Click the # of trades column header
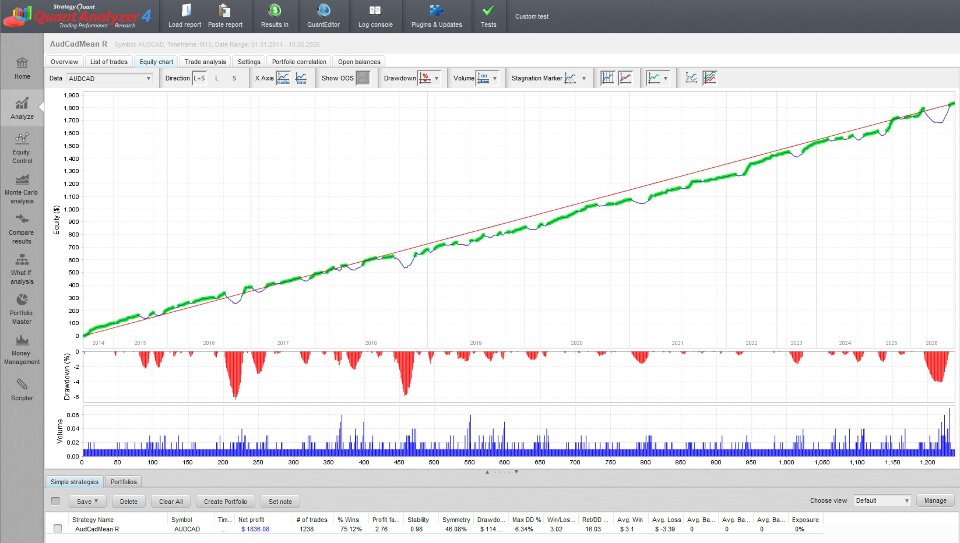This screenshot has height=543, width=960. 312,519
